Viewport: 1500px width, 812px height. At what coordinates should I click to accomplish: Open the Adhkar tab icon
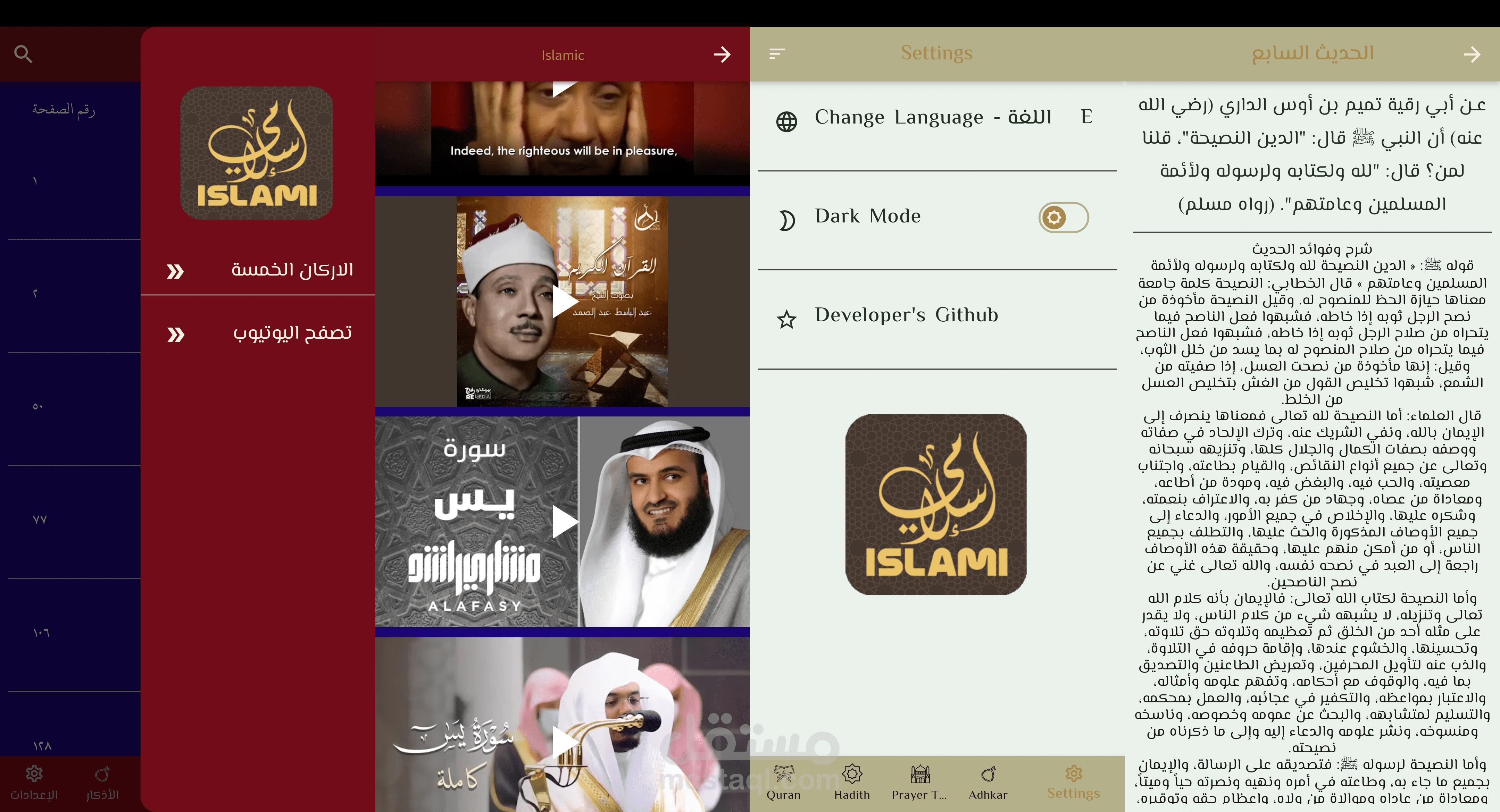[x=988, y=775]
